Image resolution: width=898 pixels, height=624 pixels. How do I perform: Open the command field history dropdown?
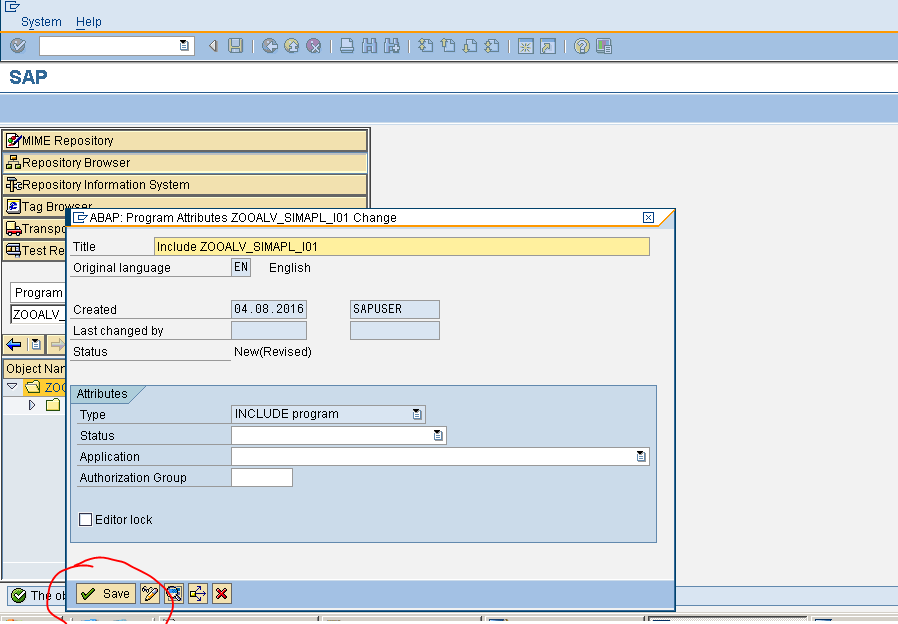[184, 46]
